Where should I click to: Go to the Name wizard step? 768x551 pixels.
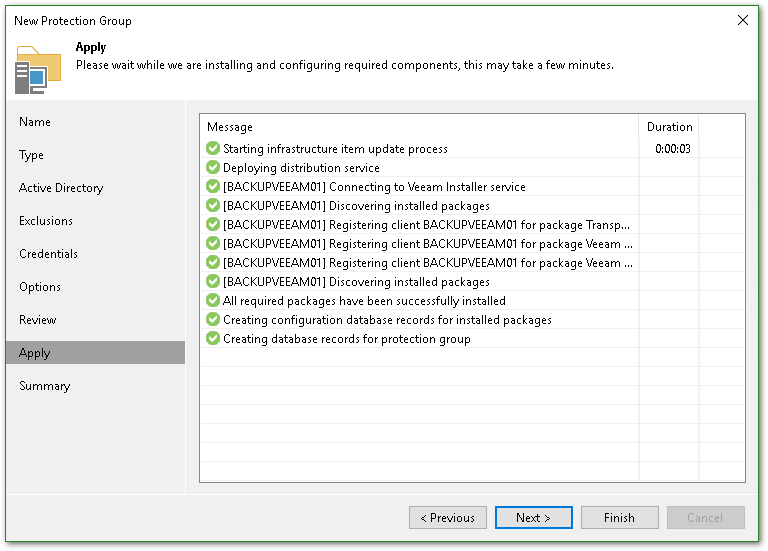[x=35, y=122]
